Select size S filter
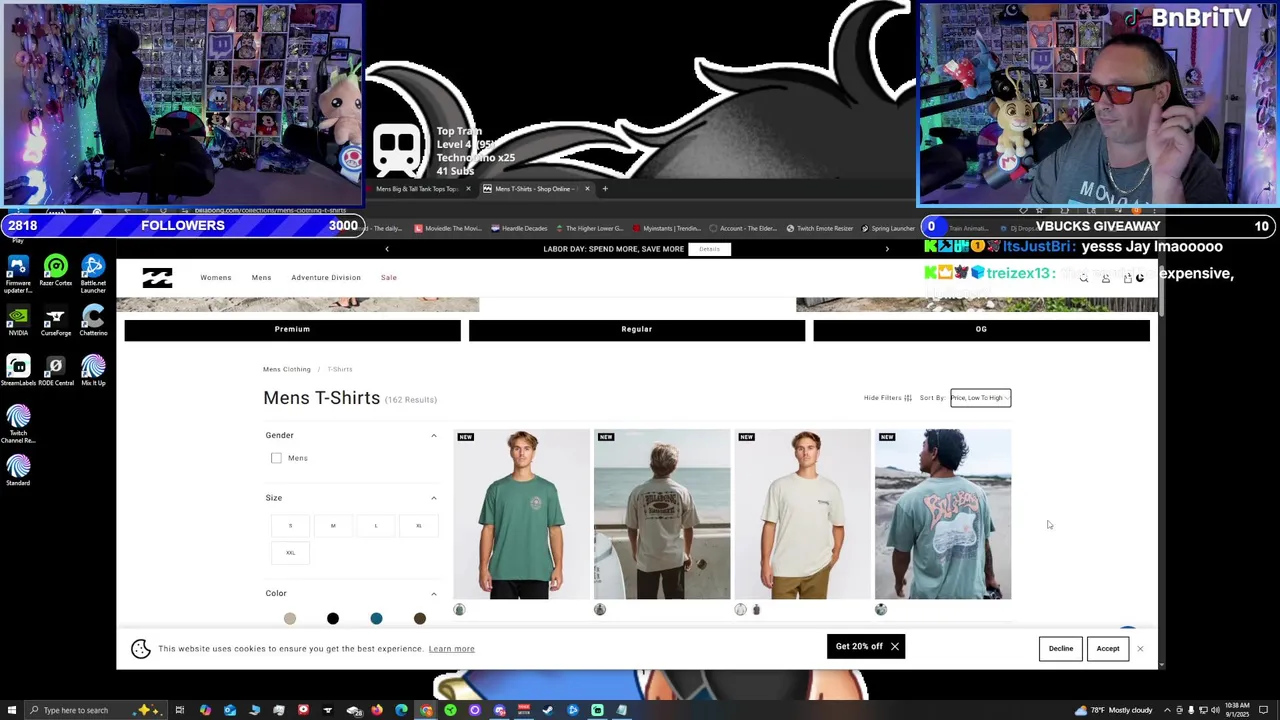This screenshot has width=1280, height=720. point(290,526)
